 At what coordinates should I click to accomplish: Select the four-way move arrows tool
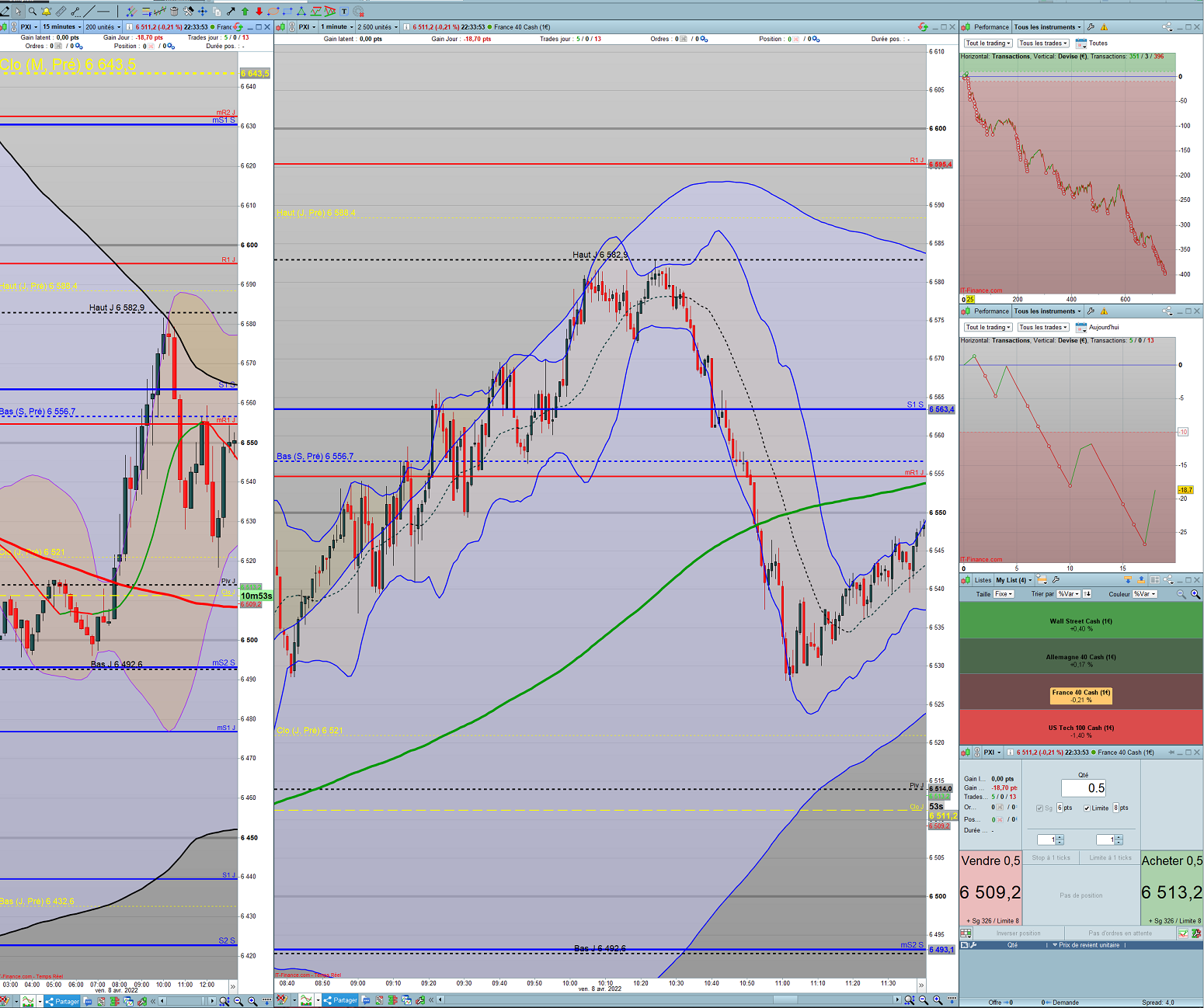click(x=203, y=11)
